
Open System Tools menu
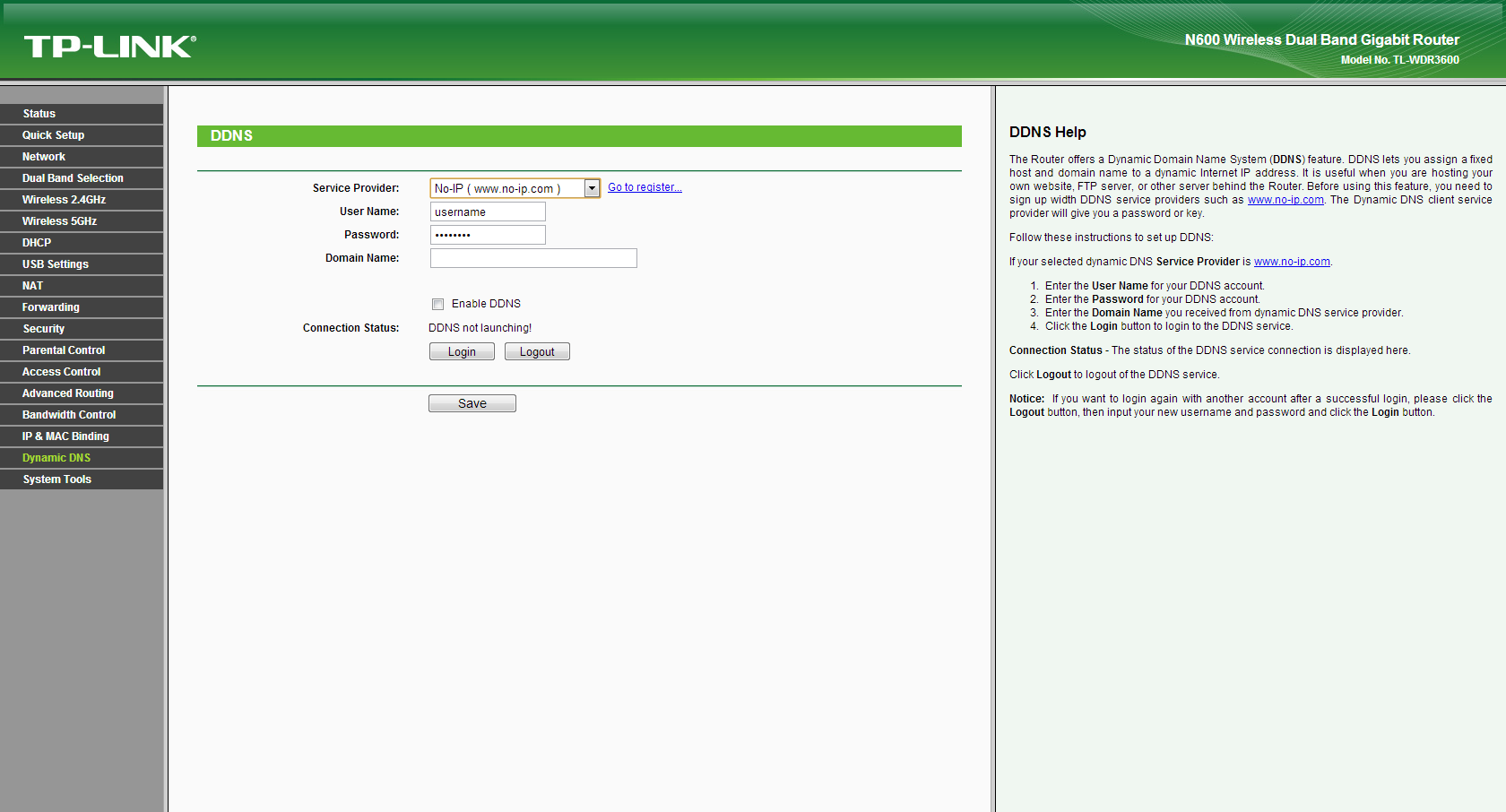coord(82,479)
